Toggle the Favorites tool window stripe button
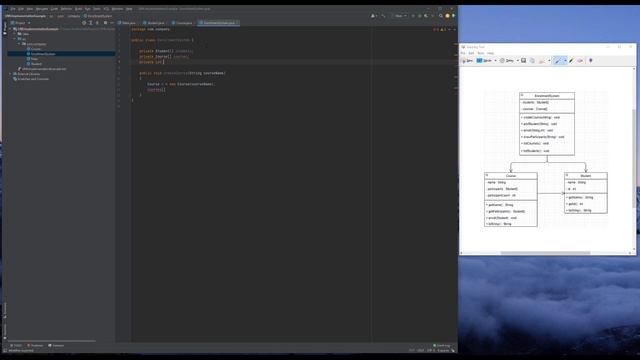This screenshot has height=360, width=640. [x=4, y=331]
